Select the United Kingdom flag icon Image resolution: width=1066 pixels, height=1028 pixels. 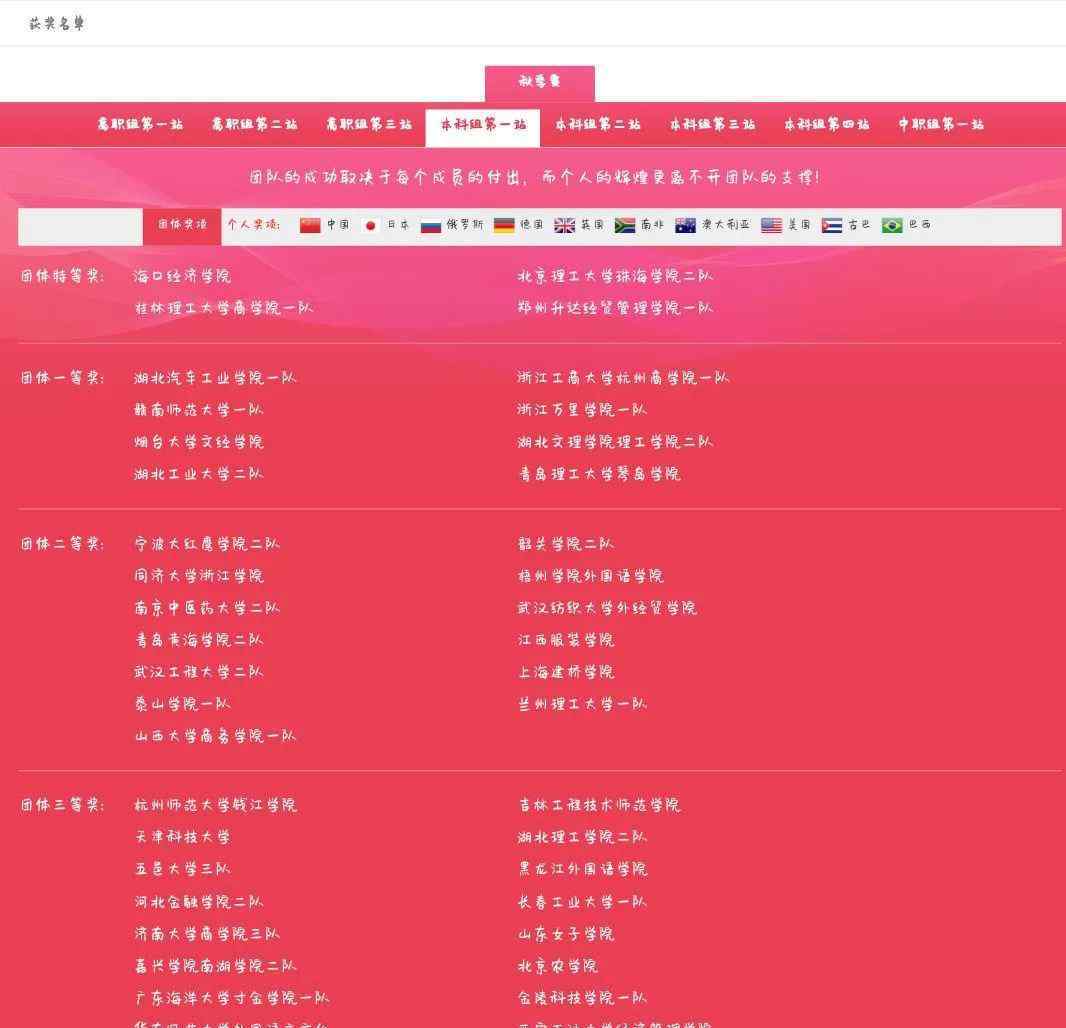point(565,225)
